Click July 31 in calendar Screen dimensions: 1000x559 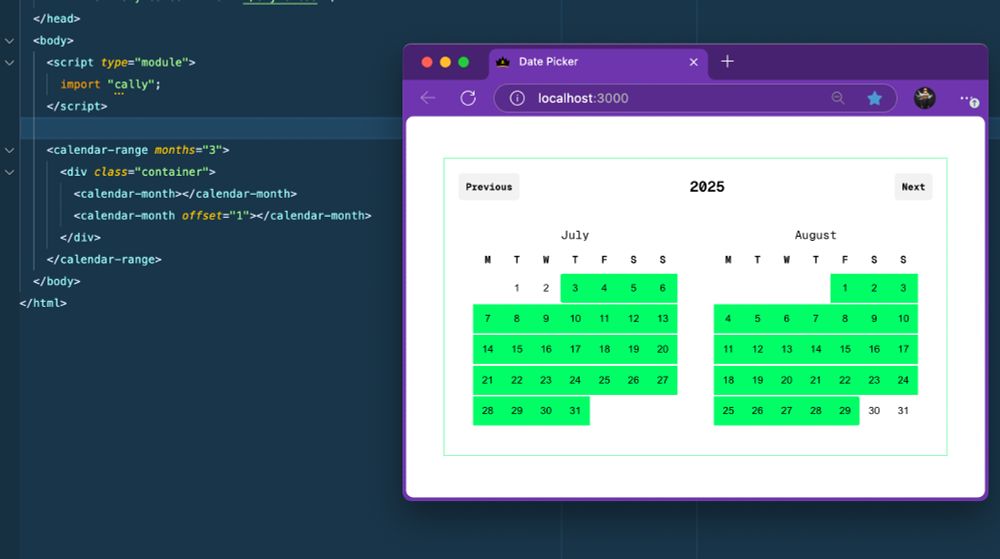point(575,410)
